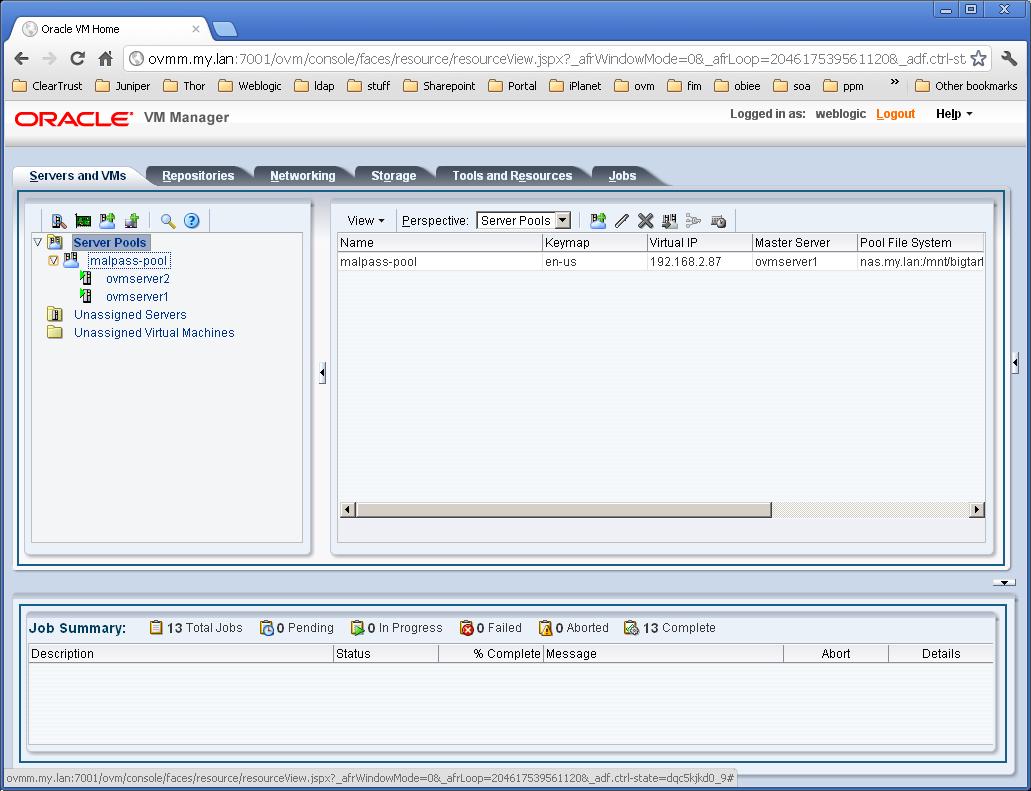Screen dimensions: 1031x791
Task: Click the Total Jobs clipboard icon
Action: coord(156,627)
